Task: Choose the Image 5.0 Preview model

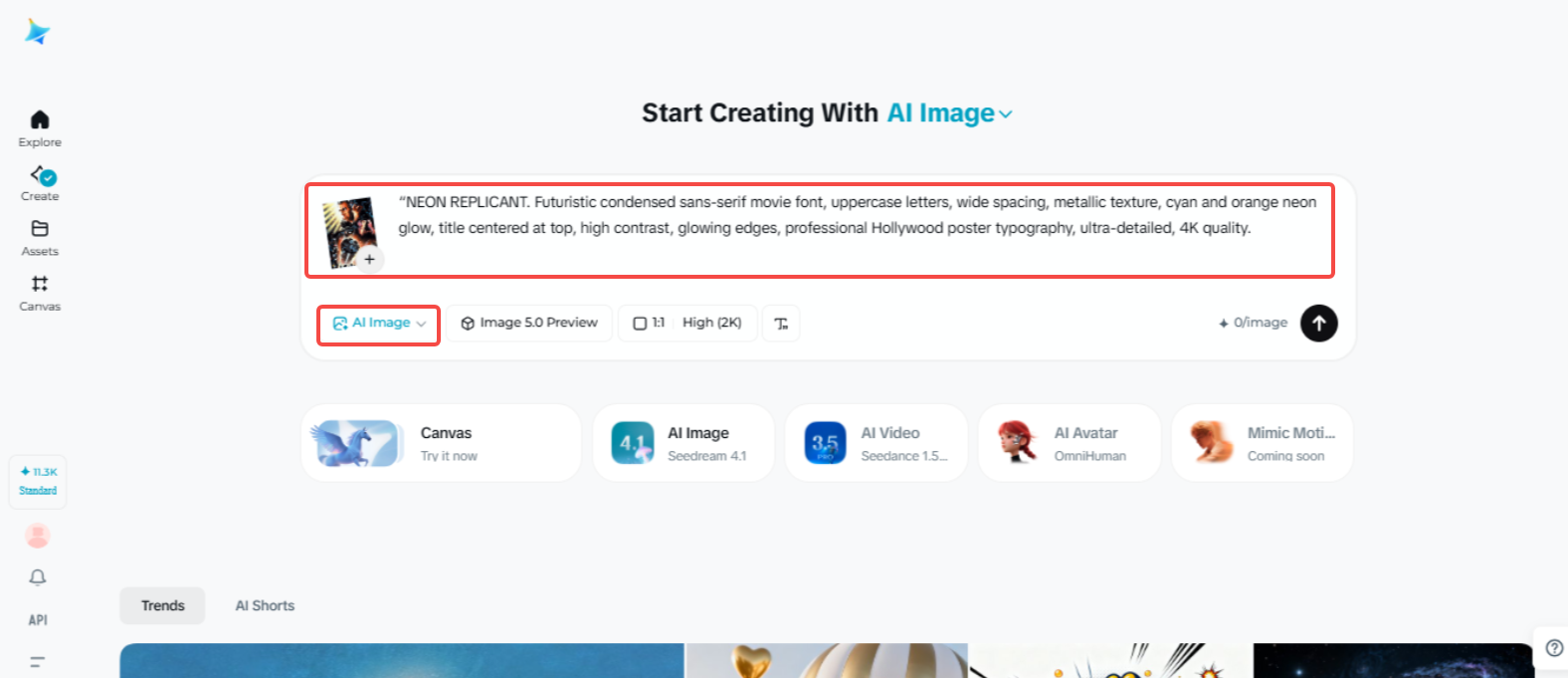Action: click(529, 324)
